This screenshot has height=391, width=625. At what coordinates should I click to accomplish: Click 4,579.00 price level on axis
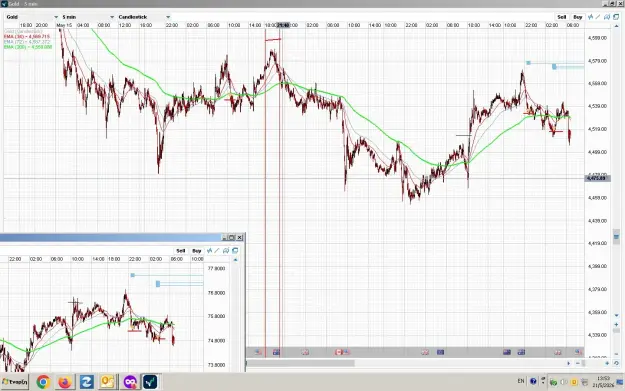(597, 61)
